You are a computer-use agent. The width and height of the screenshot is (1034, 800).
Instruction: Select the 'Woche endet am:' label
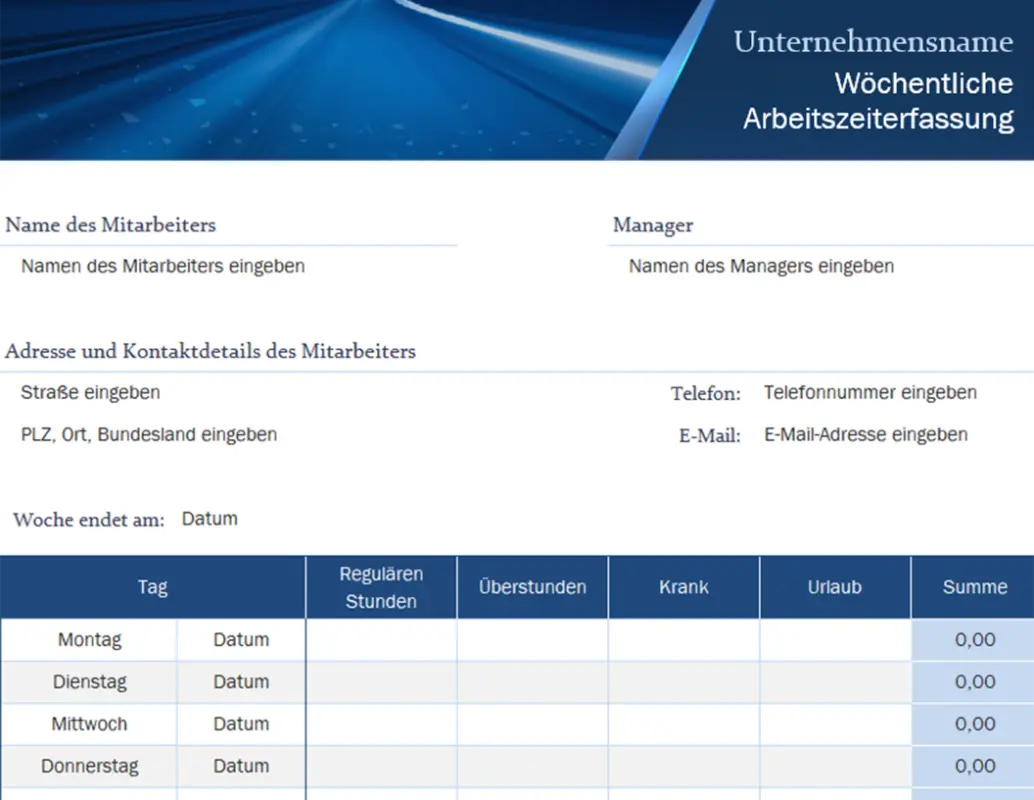click(x=89, y=520)
